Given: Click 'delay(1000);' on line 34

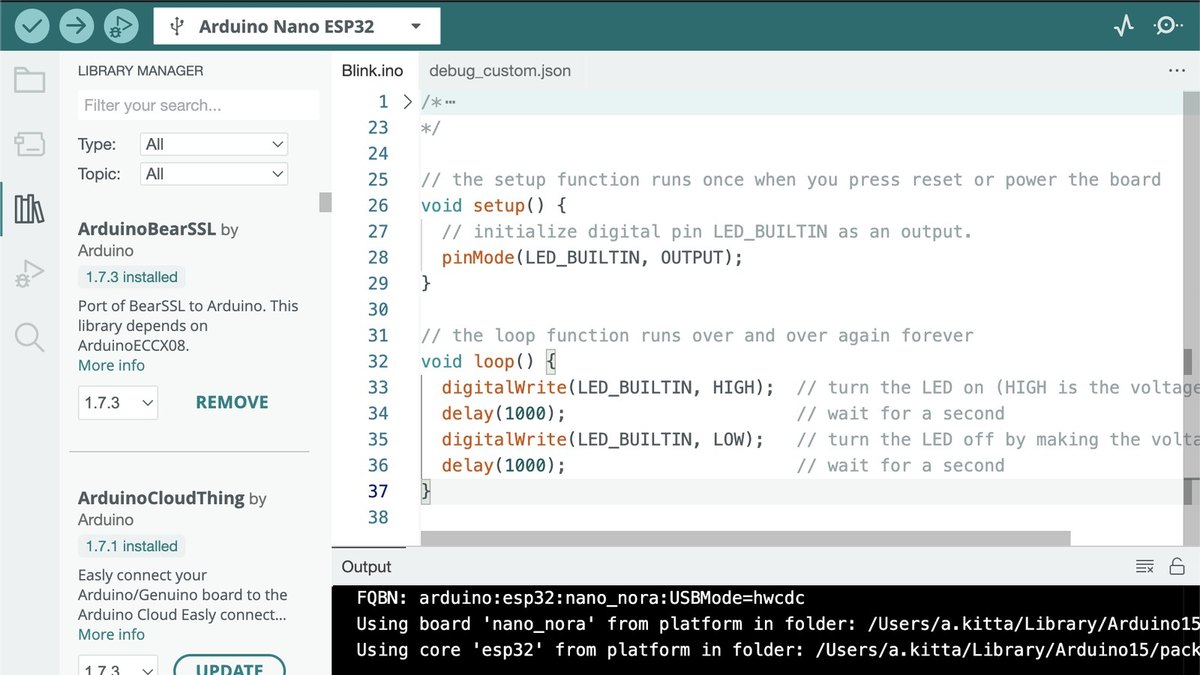Looking at the screenshot, I should click(504, 414).
